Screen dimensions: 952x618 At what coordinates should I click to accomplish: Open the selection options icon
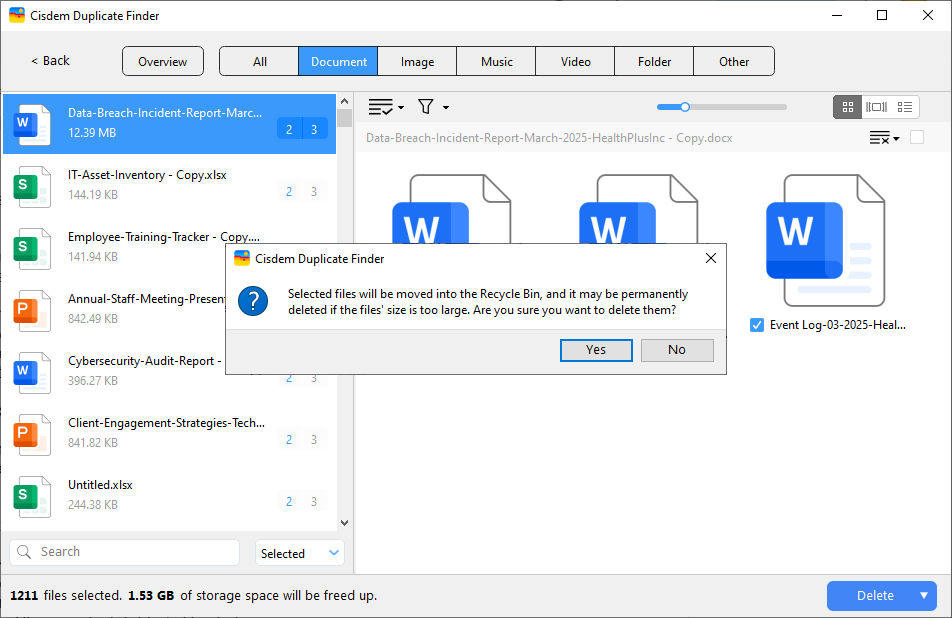(x=380, y=107)
